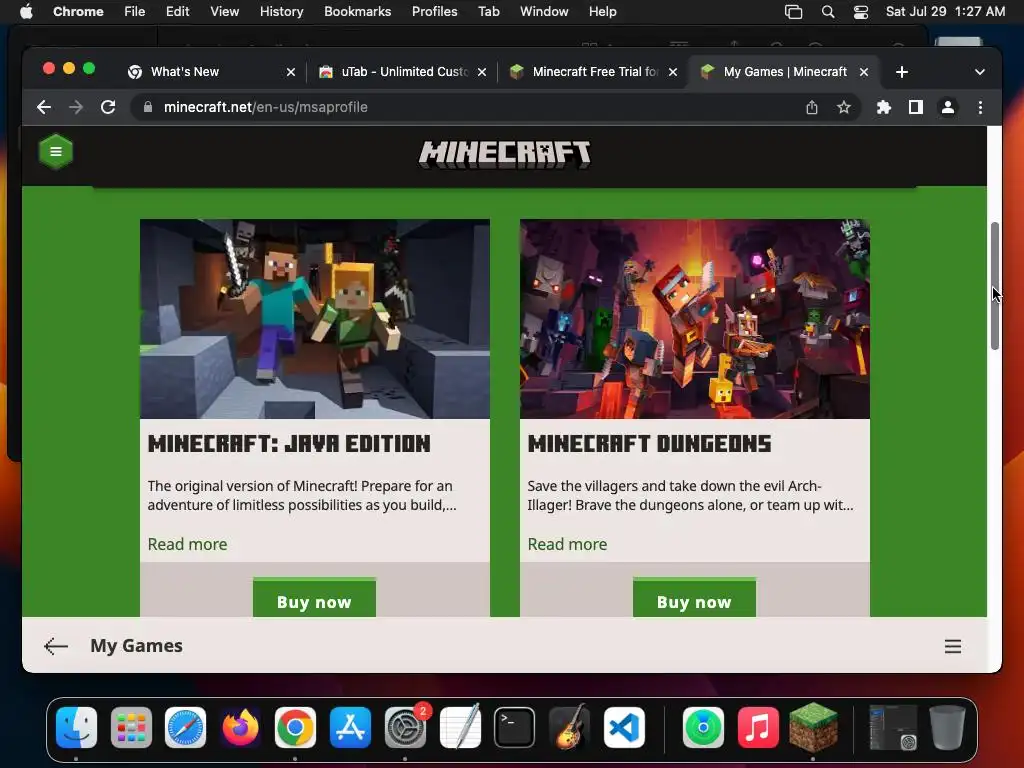Click Buy now for Minecraft: Java Edition

(314, 598)
